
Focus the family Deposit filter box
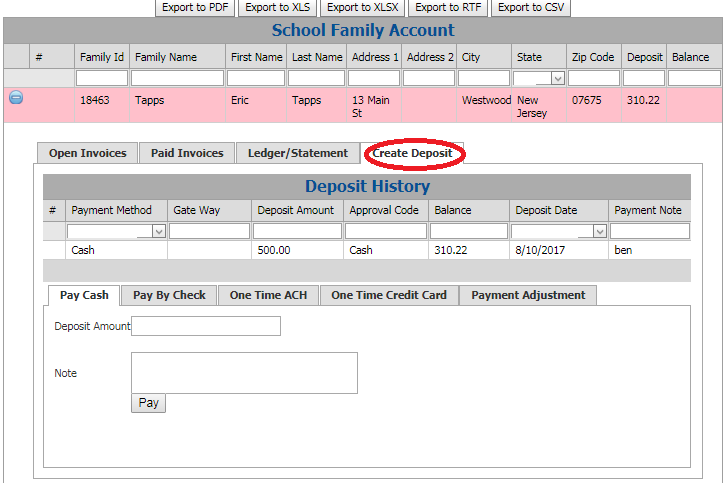644,78
